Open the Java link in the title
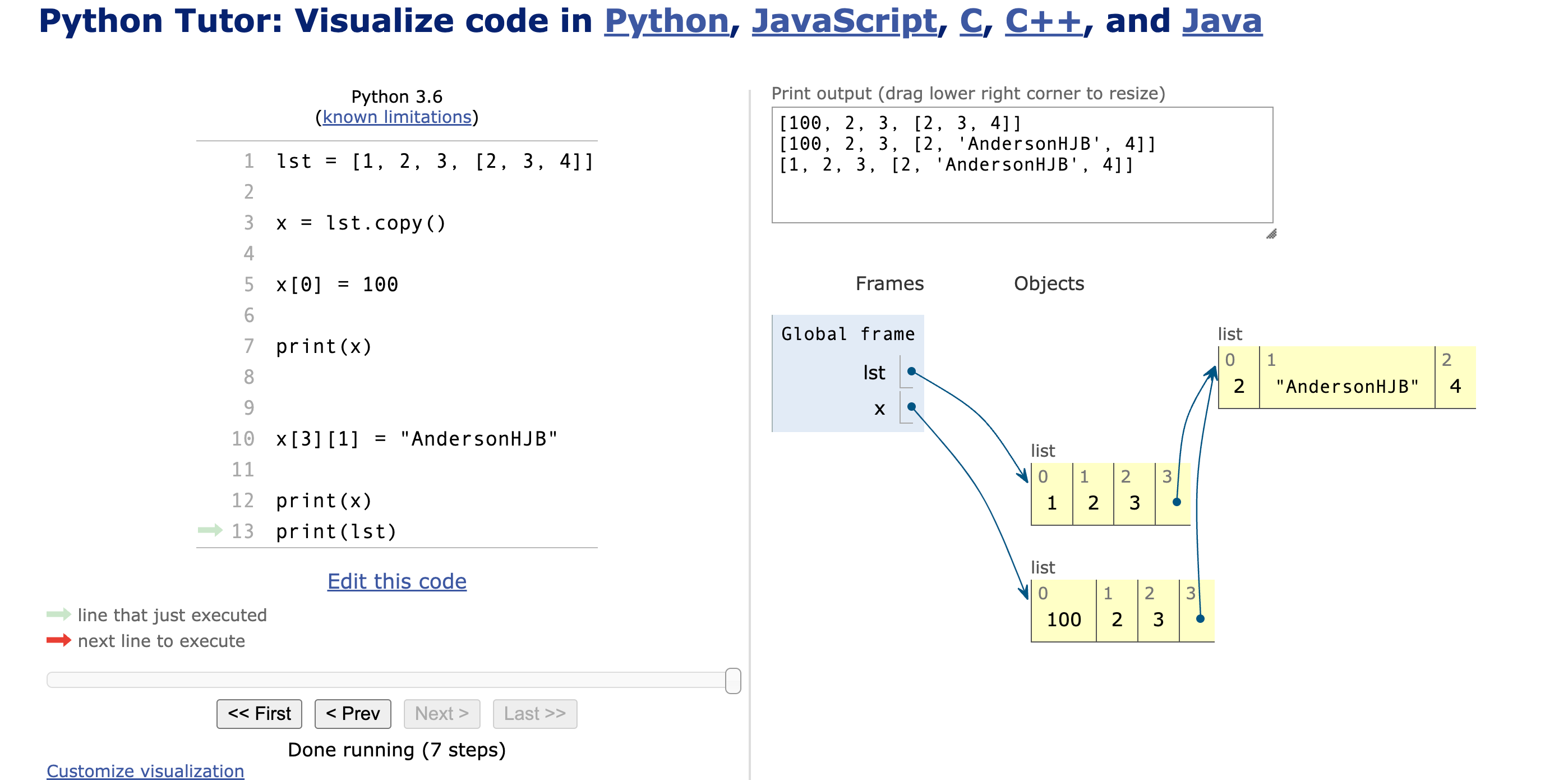This screenshot has width=1568, height=780. tap(1222, 21)
